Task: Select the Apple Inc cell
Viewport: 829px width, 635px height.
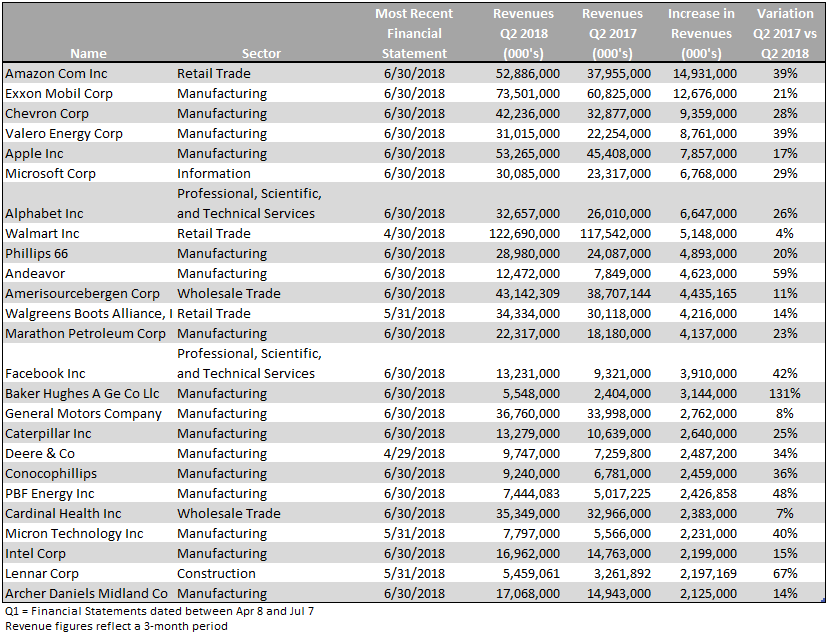Action: 34,154
